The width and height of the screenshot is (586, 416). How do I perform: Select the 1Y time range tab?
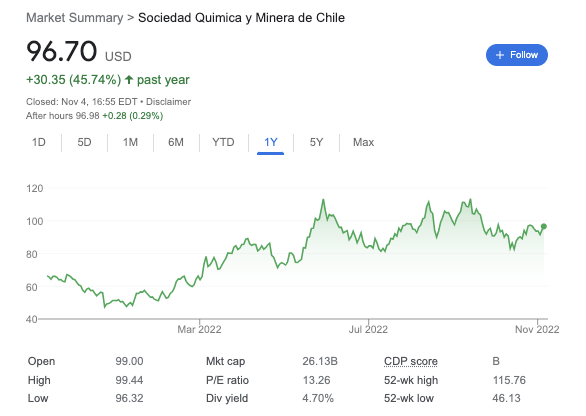[271, 142]
